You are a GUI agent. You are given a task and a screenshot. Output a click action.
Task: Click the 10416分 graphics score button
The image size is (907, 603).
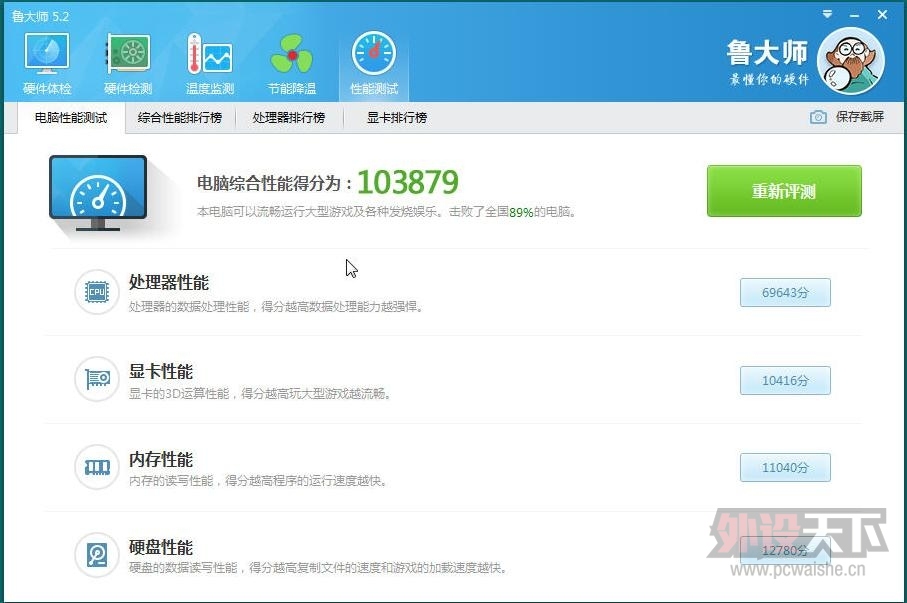click(x=785, y=380)
